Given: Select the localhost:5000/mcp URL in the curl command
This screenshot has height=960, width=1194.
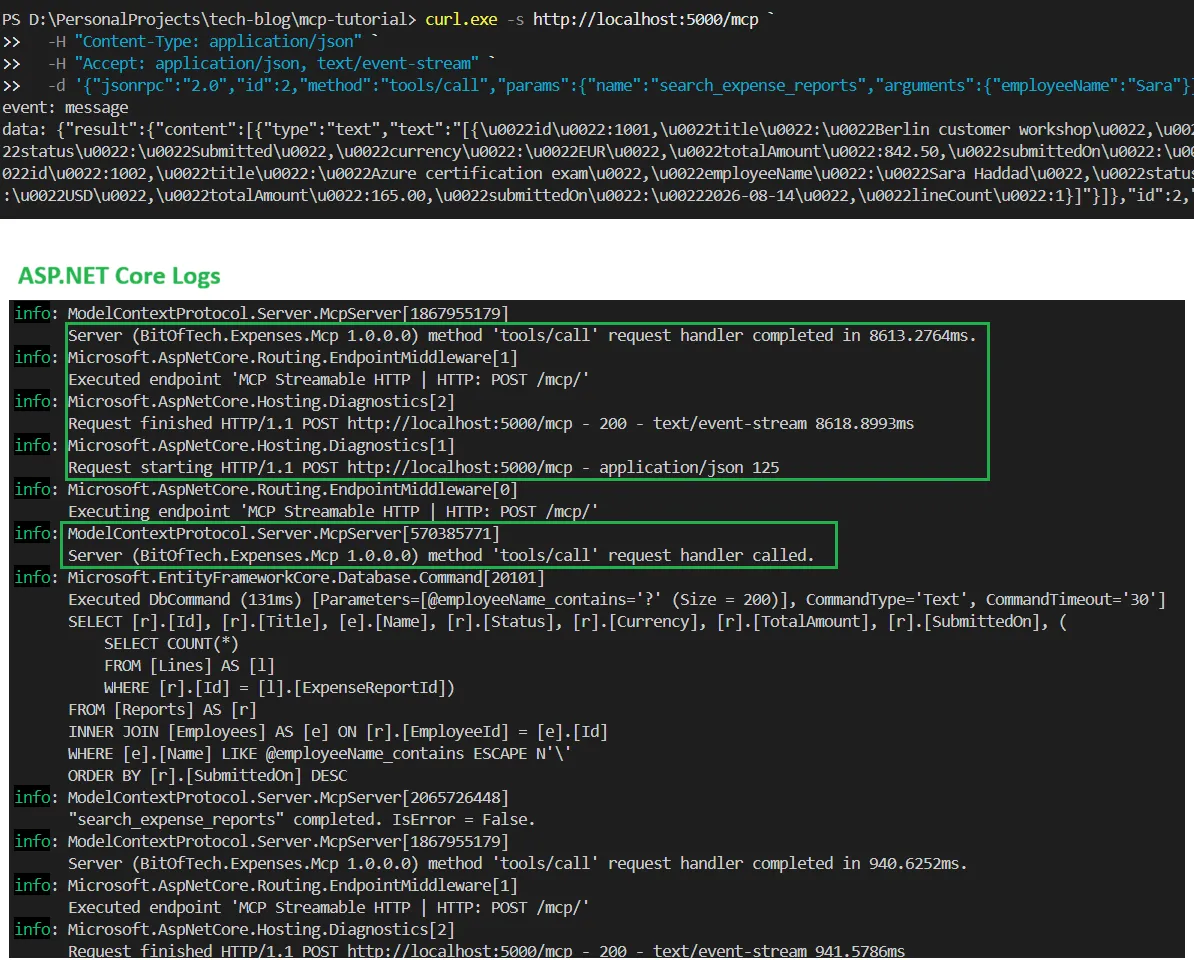Looking at the screenshot, I should coord(645,19).
